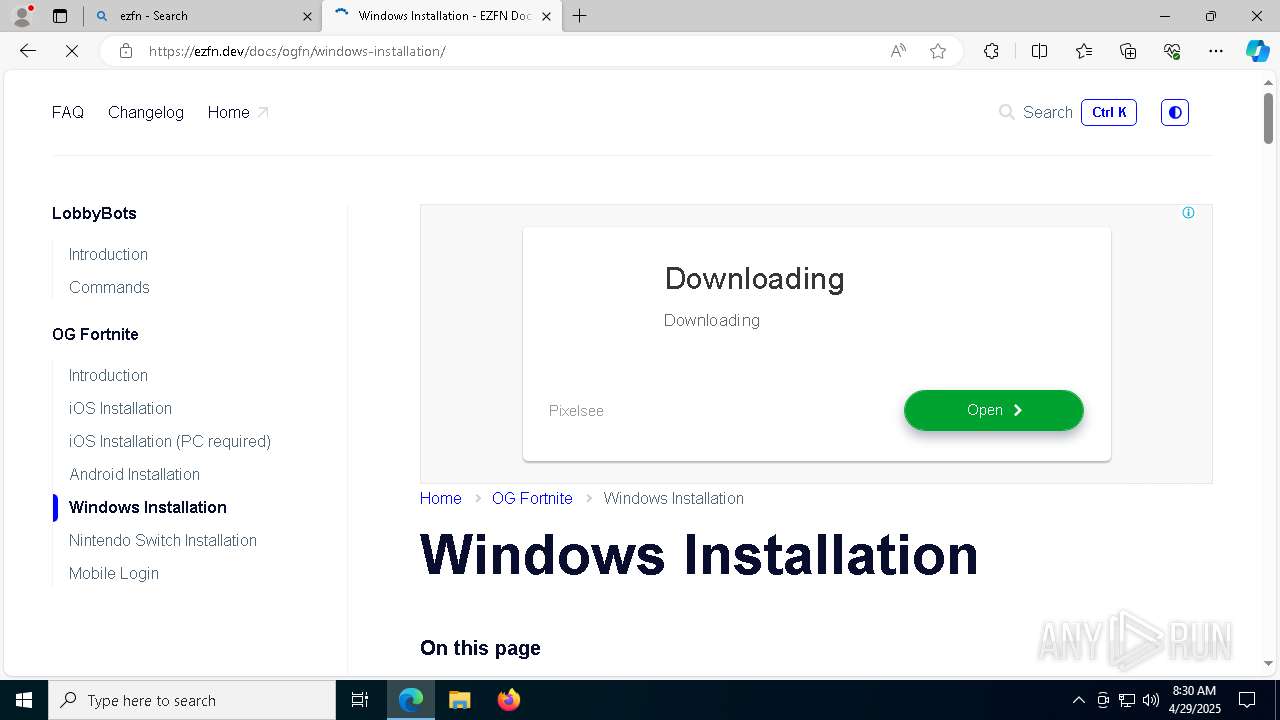Open a new tab with plus icon
Screen dimensions: 1280x720
click(x=579, y=16)
